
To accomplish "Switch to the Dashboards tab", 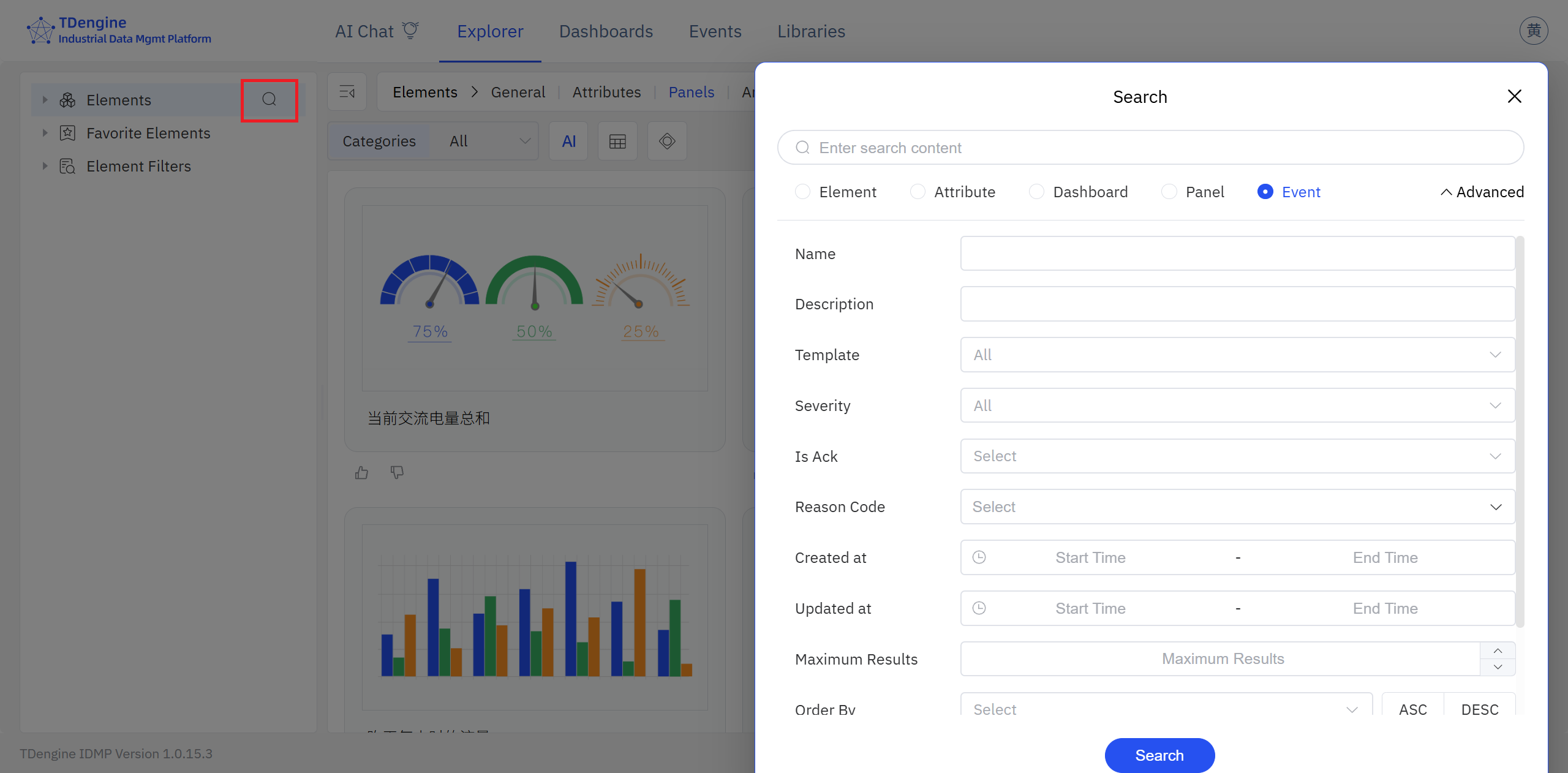I will point(605,31).
